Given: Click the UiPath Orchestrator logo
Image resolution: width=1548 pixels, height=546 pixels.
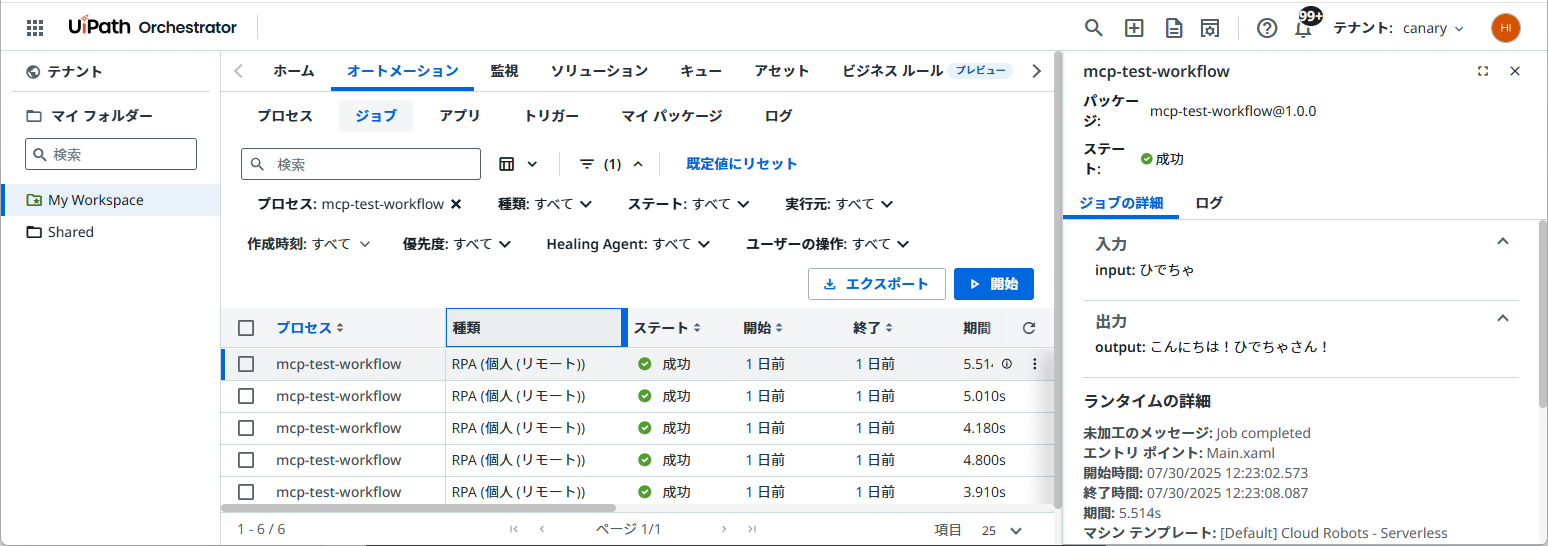Looking at the screenshot, I should pos(153,27).
